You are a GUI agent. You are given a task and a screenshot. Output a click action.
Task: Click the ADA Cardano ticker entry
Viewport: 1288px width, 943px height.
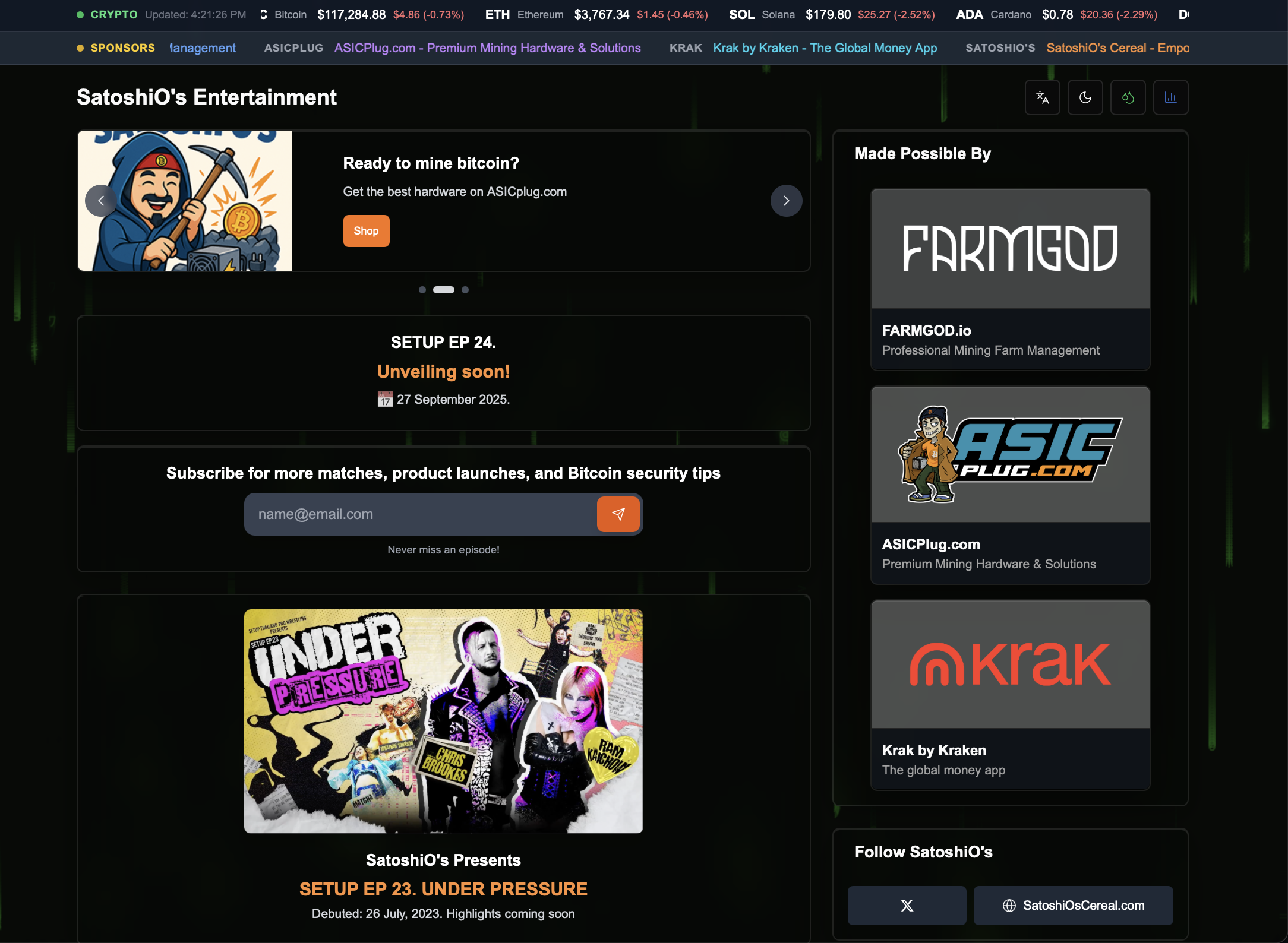(1057, 15)
